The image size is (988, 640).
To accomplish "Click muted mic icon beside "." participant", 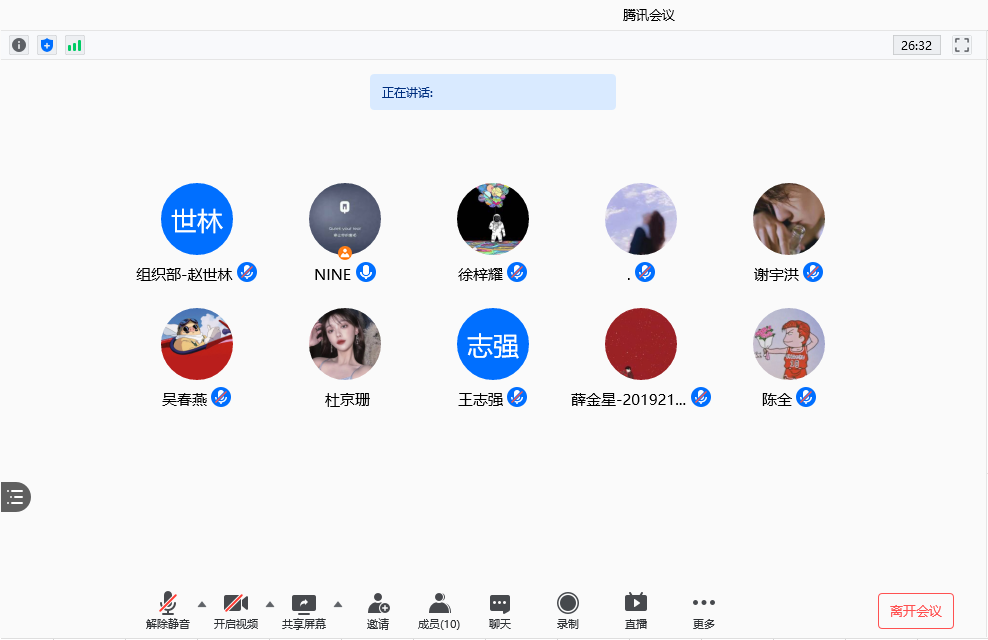I will [645, 272].
